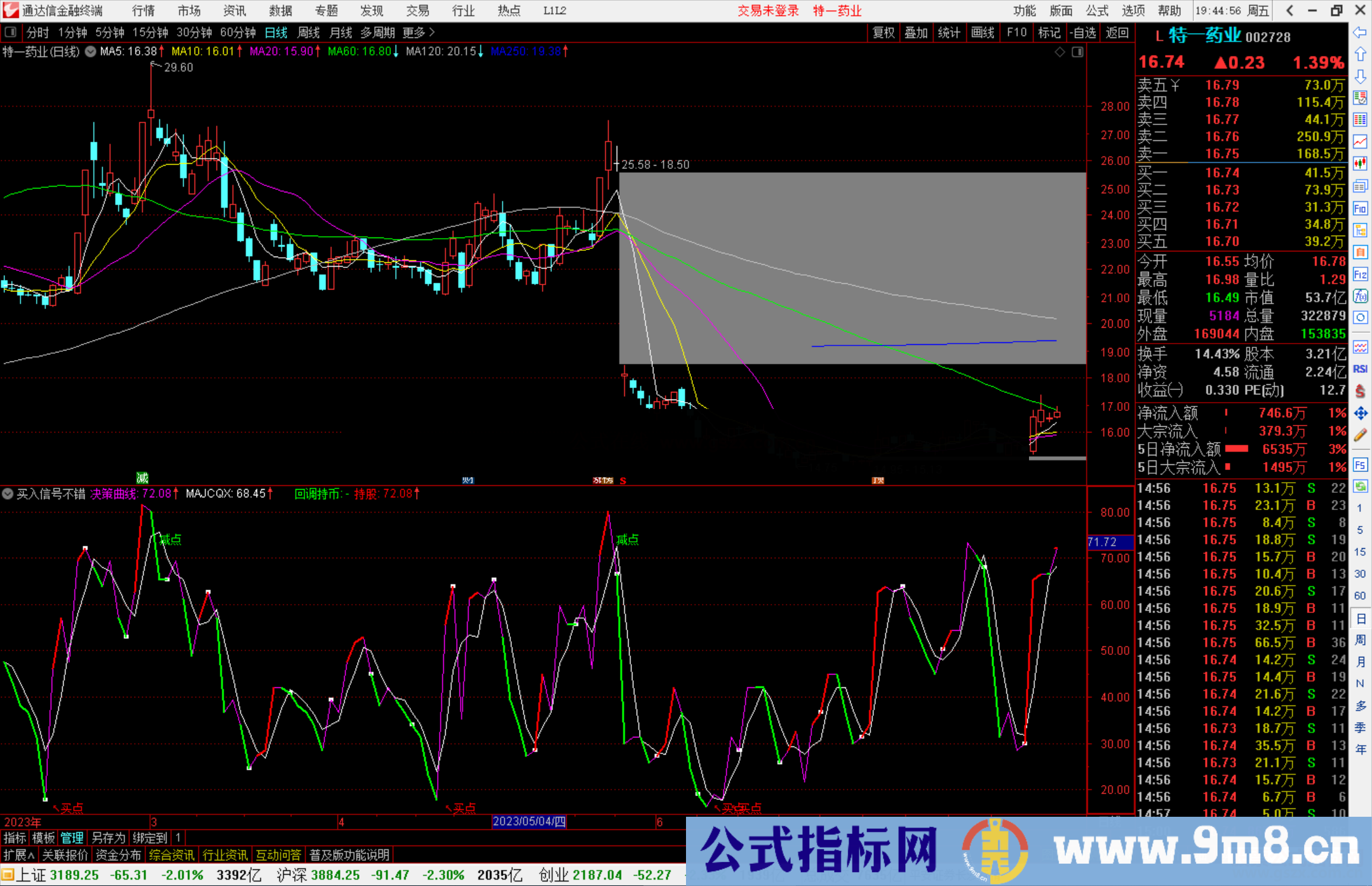1372x886 pixels.
Task: Toggle the 叠加 overlay option
Action: coord(917,32)
